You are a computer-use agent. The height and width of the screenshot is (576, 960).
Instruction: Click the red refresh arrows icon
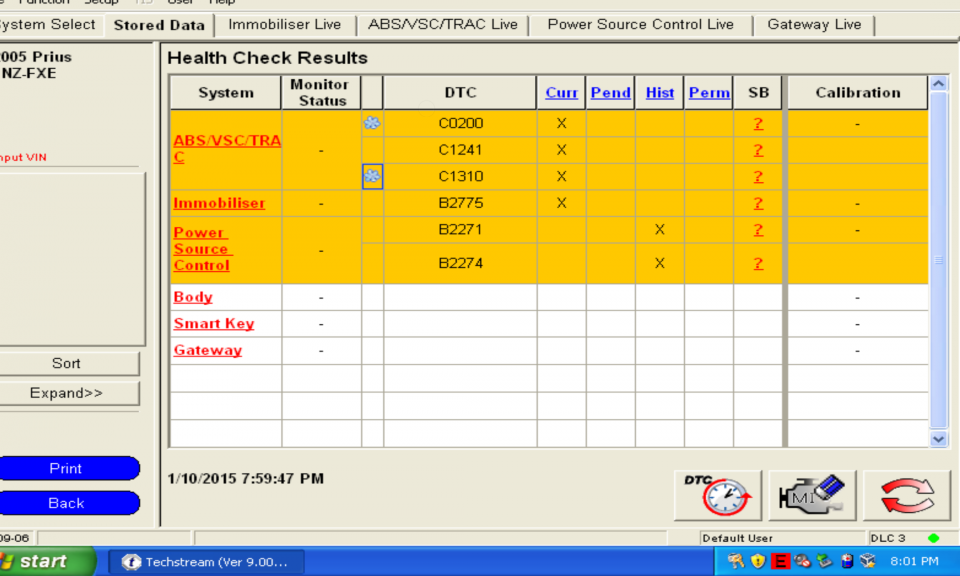(x=907, y=495)
